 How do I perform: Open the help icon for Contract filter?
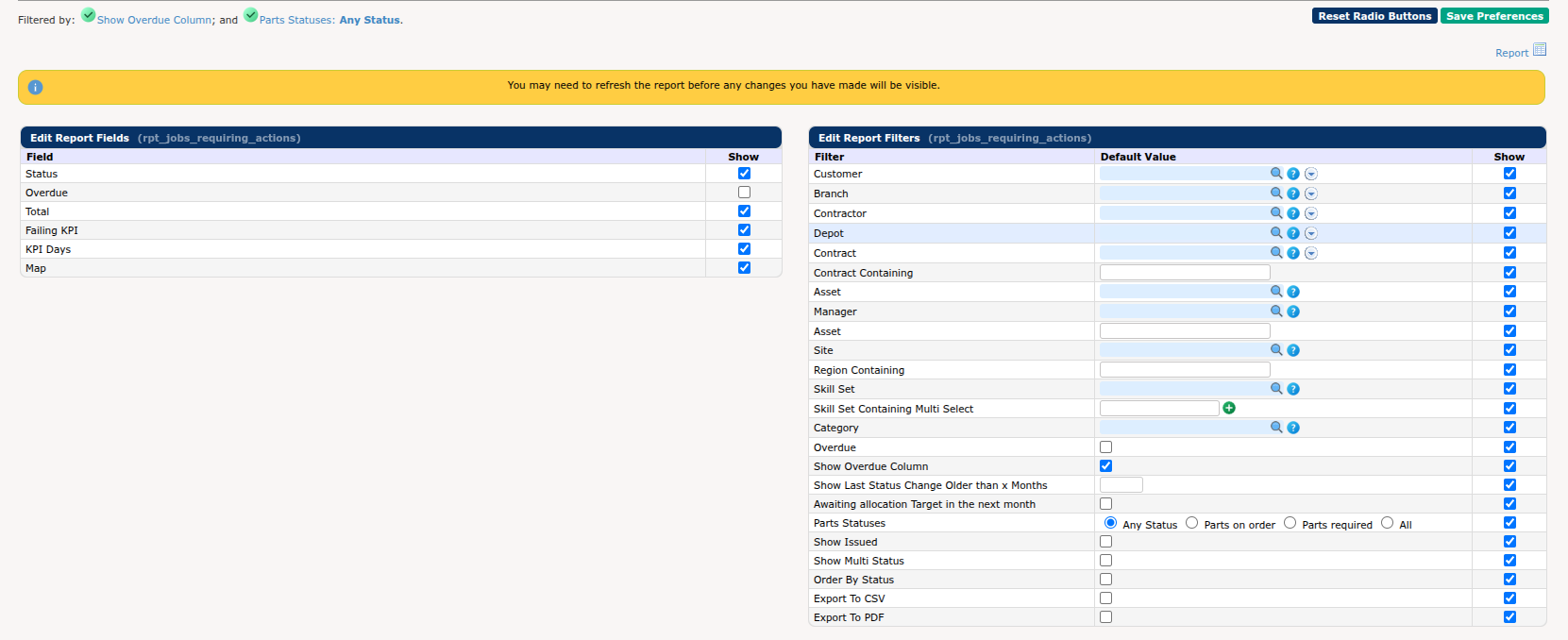coord(1293,253)
